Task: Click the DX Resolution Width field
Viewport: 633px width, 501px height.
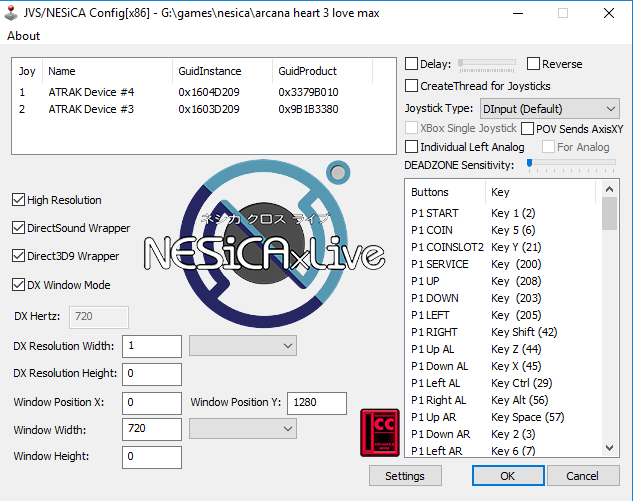Action: pyautogui.click(x=152, y=346)
